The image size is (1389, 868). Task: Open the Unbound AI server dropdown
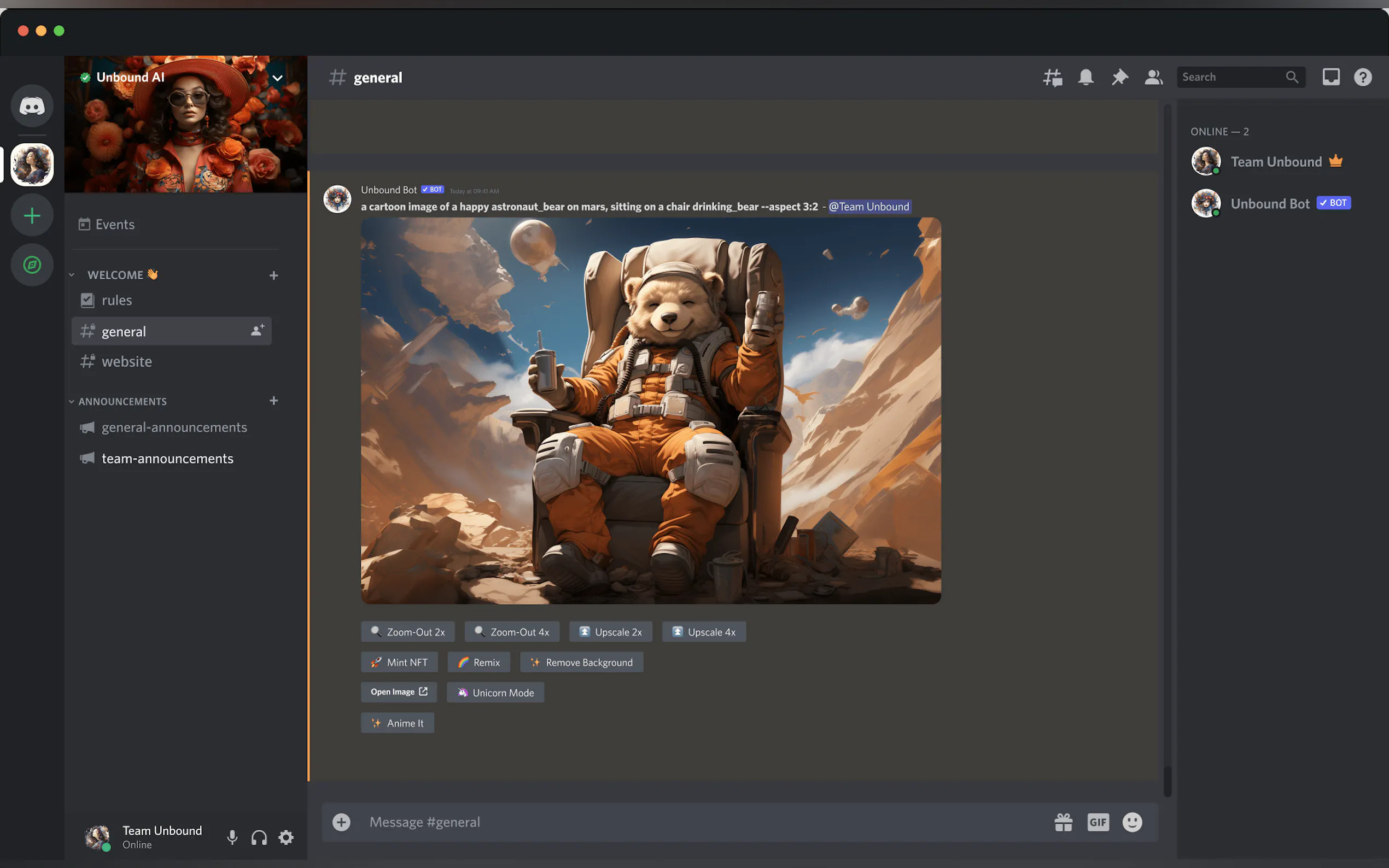point(277,78)
